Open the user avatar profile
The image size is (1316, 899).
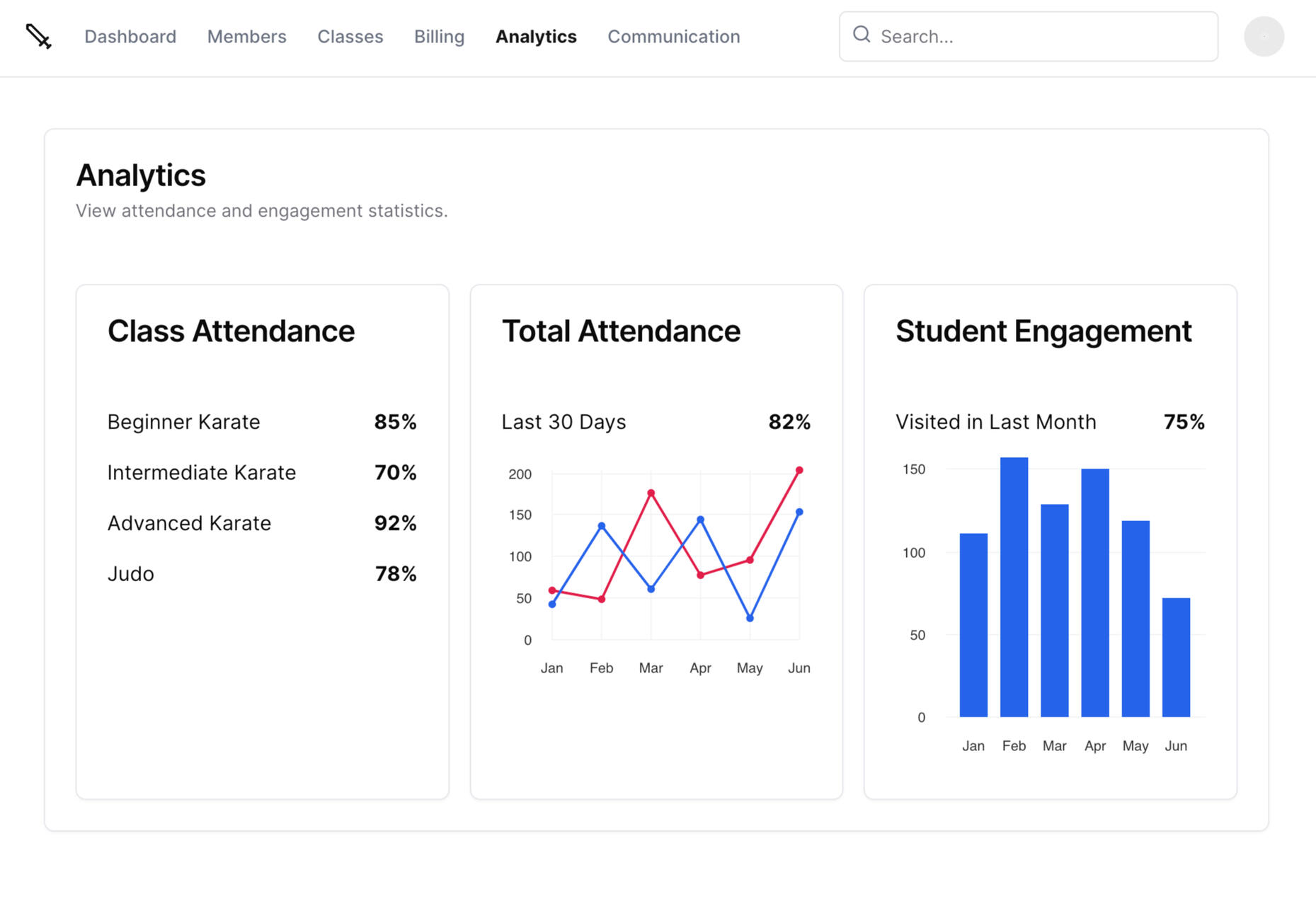click(1264, 36)
